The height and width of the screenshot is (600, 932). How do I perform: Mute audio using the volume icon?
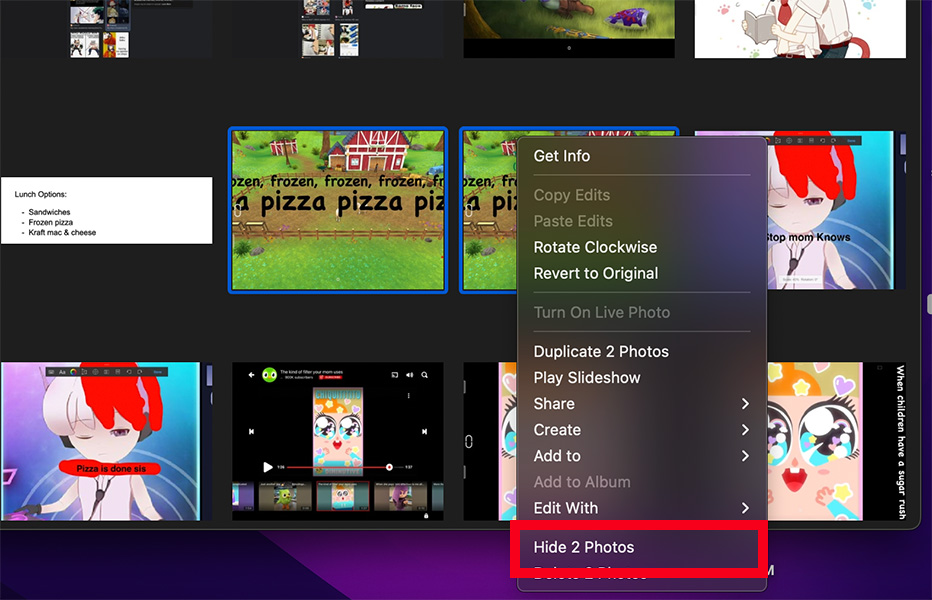pos(409,375)
